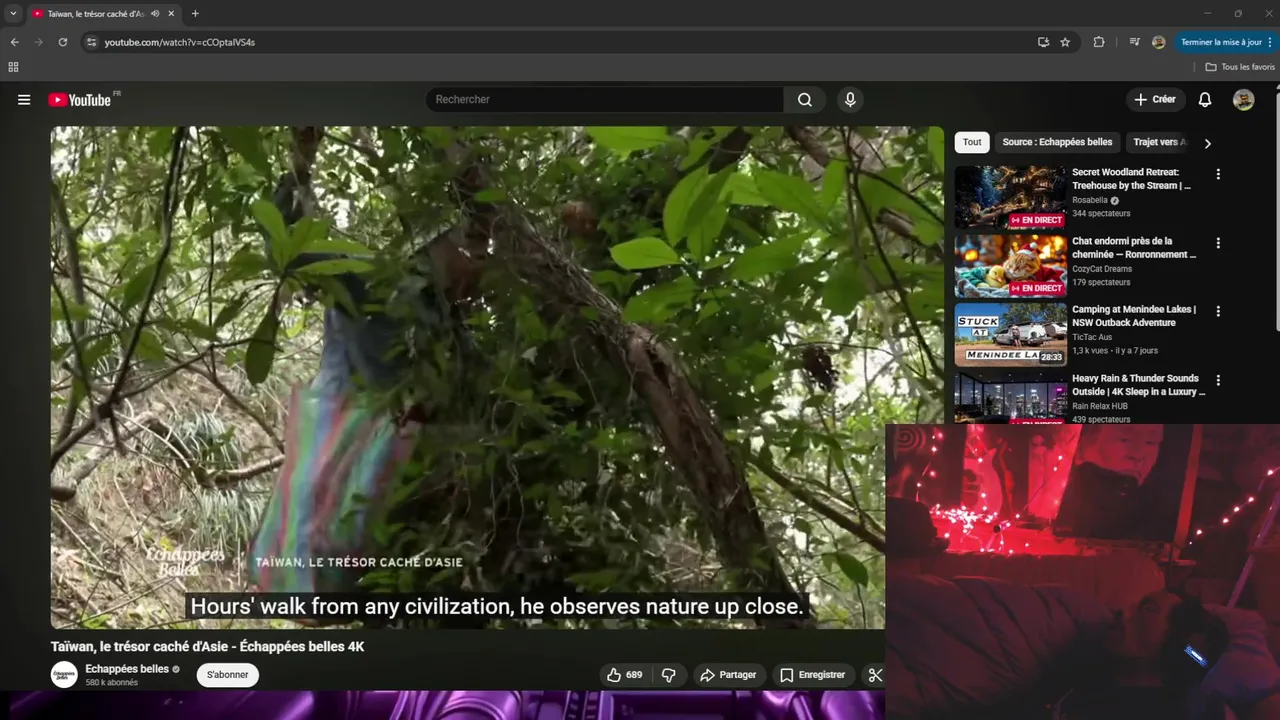1280x720 pixels.
Task: Open Heavy Rain & Thunder Sounds thumbnail
Action: click(x=1010, y=398)
